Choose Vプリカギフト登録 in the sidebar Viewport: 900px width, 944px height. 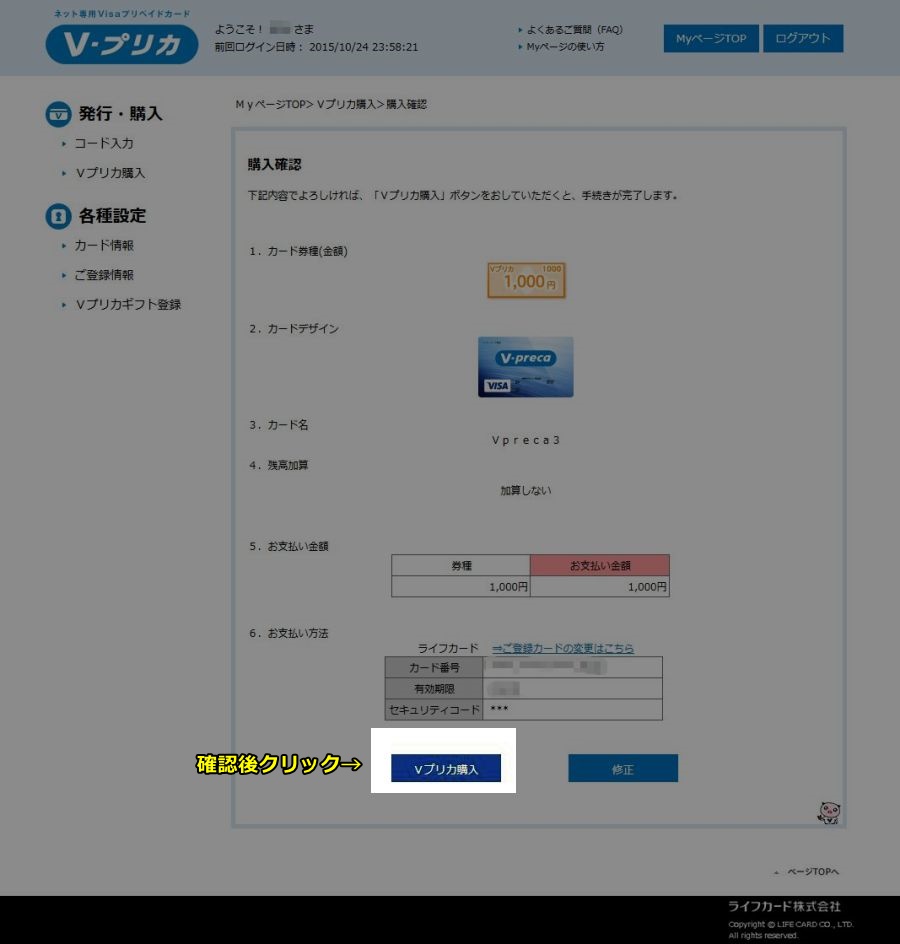128,305
